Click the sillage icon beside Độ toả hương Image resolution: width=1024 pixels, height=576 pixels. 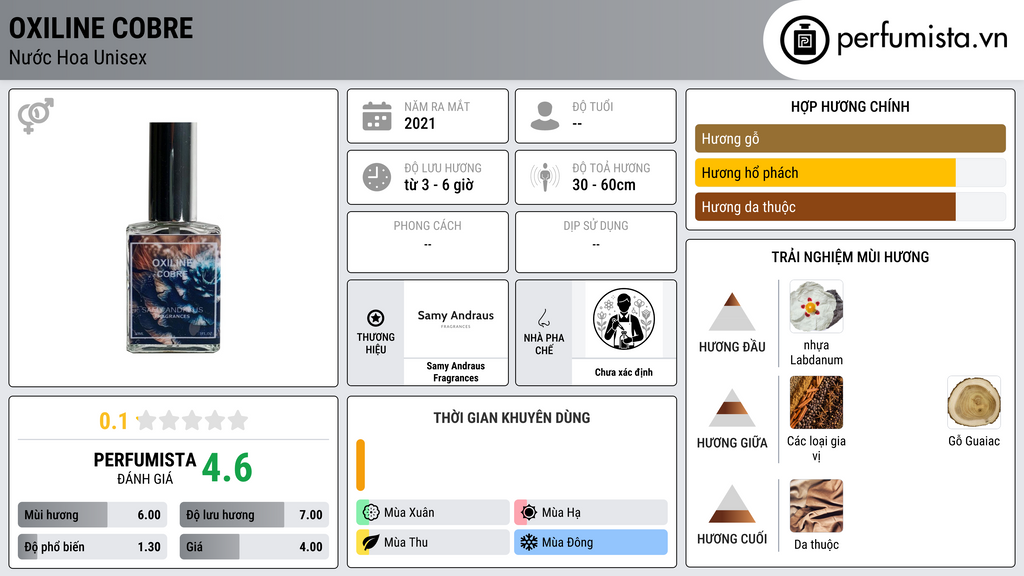click(x=545, y=177)
